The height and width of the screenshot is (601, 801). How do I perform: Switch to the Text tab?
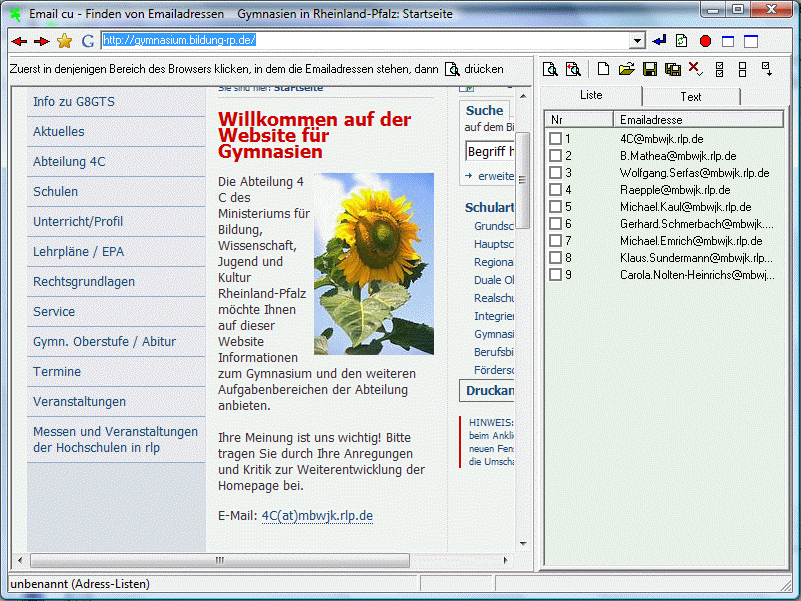[x=691, y=96]
